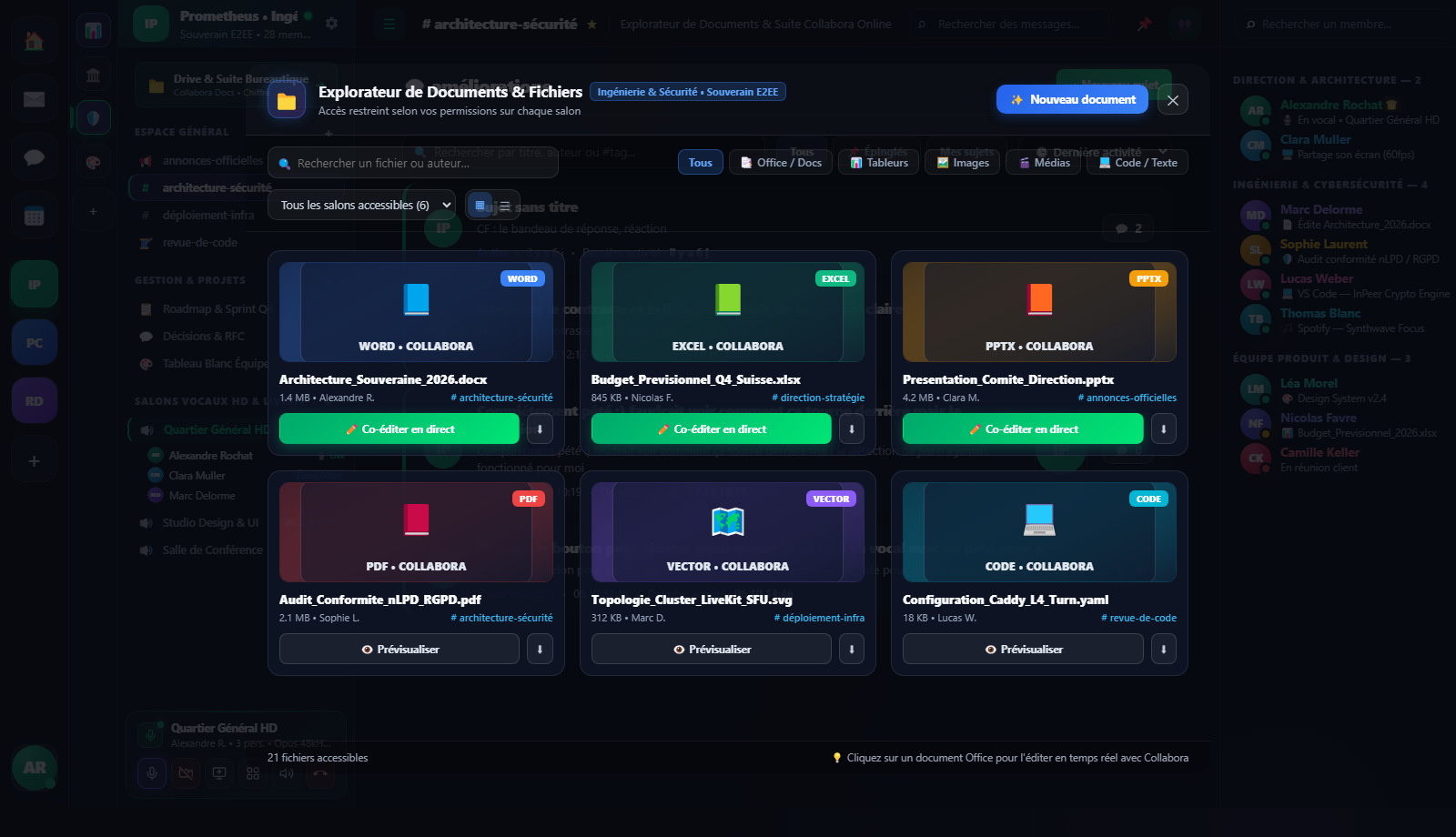1456x837 pixels.
Task: Download Configuration_Caddy_L4_Turn.yaml with arrow icon
Action: [1164, 649]
